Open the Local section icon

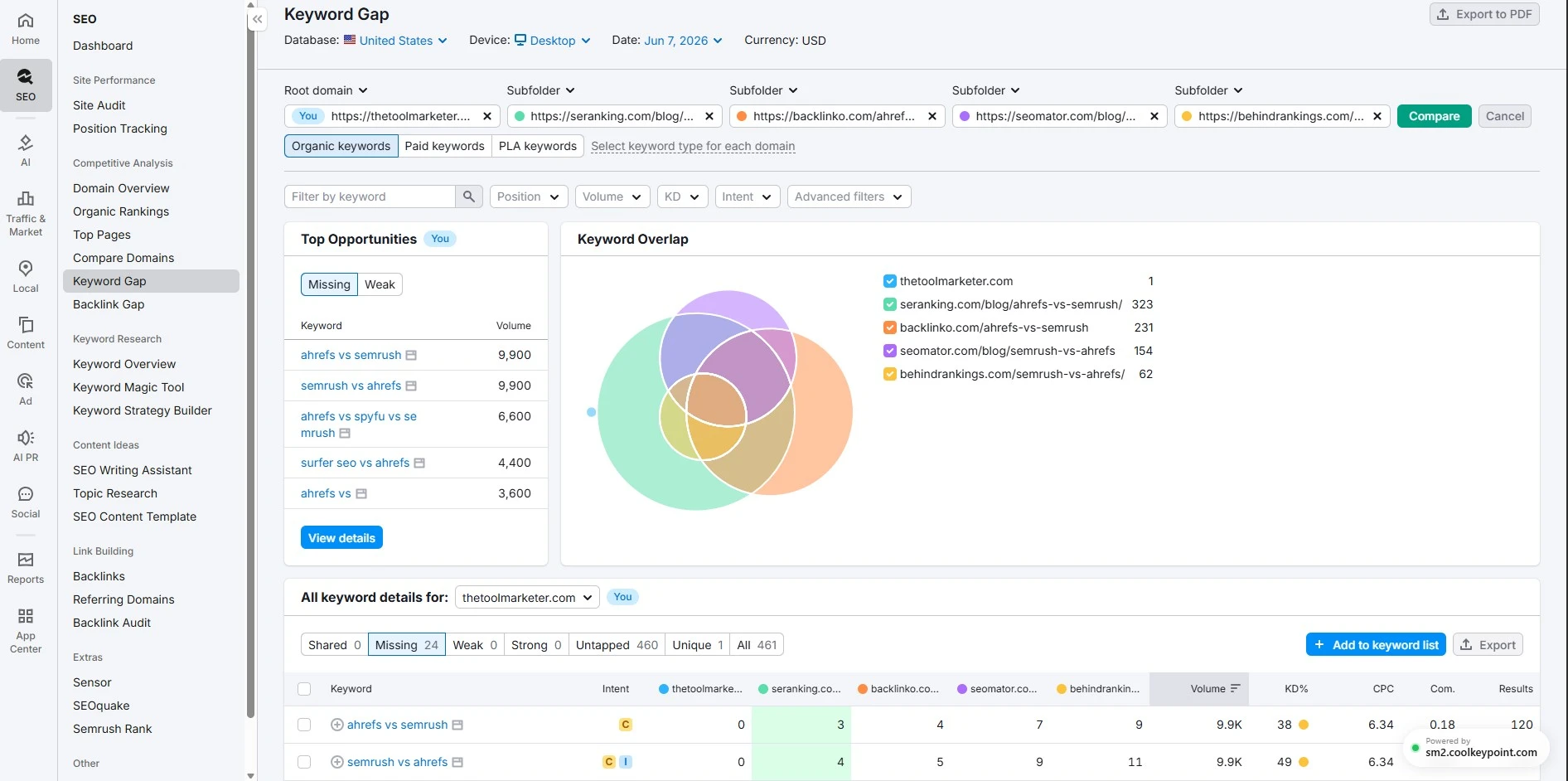(x=26, y=269)
